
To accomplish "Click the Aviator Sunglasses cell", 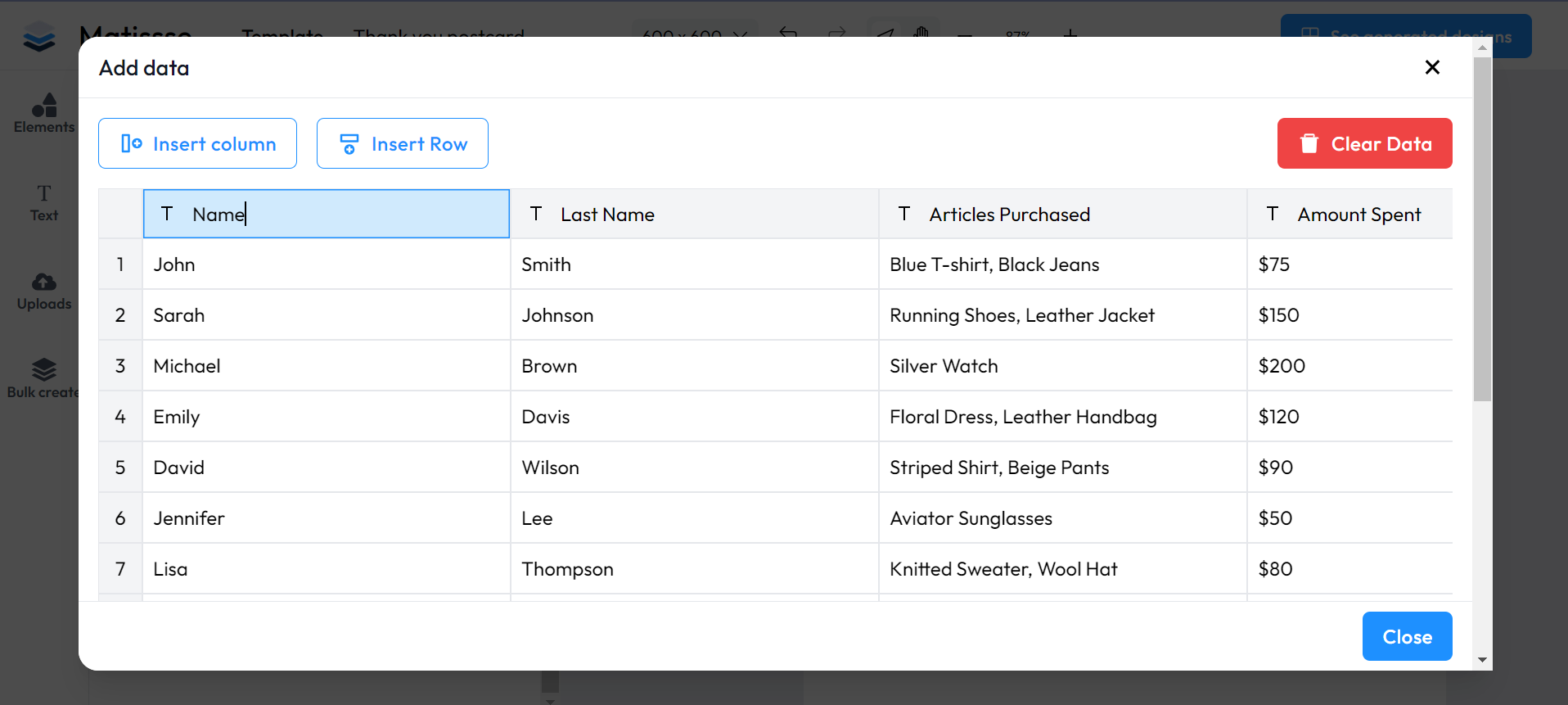I will click(1063, 518).
